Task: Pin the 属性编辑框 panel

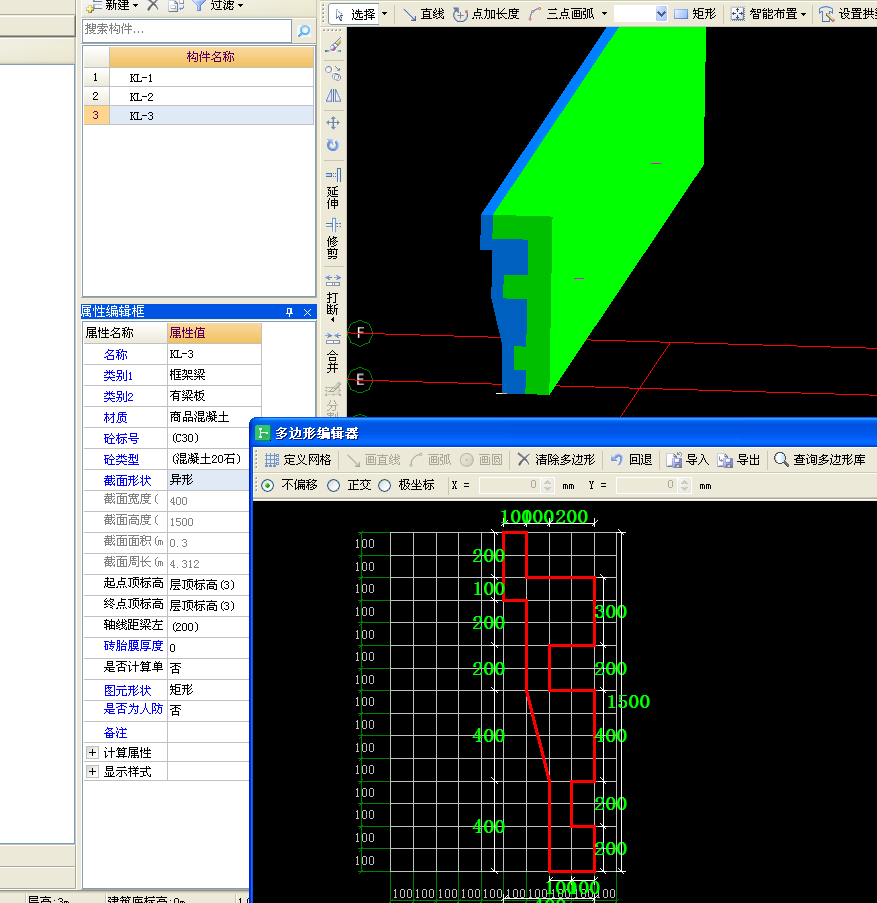Action: click(x=290, y=312)
